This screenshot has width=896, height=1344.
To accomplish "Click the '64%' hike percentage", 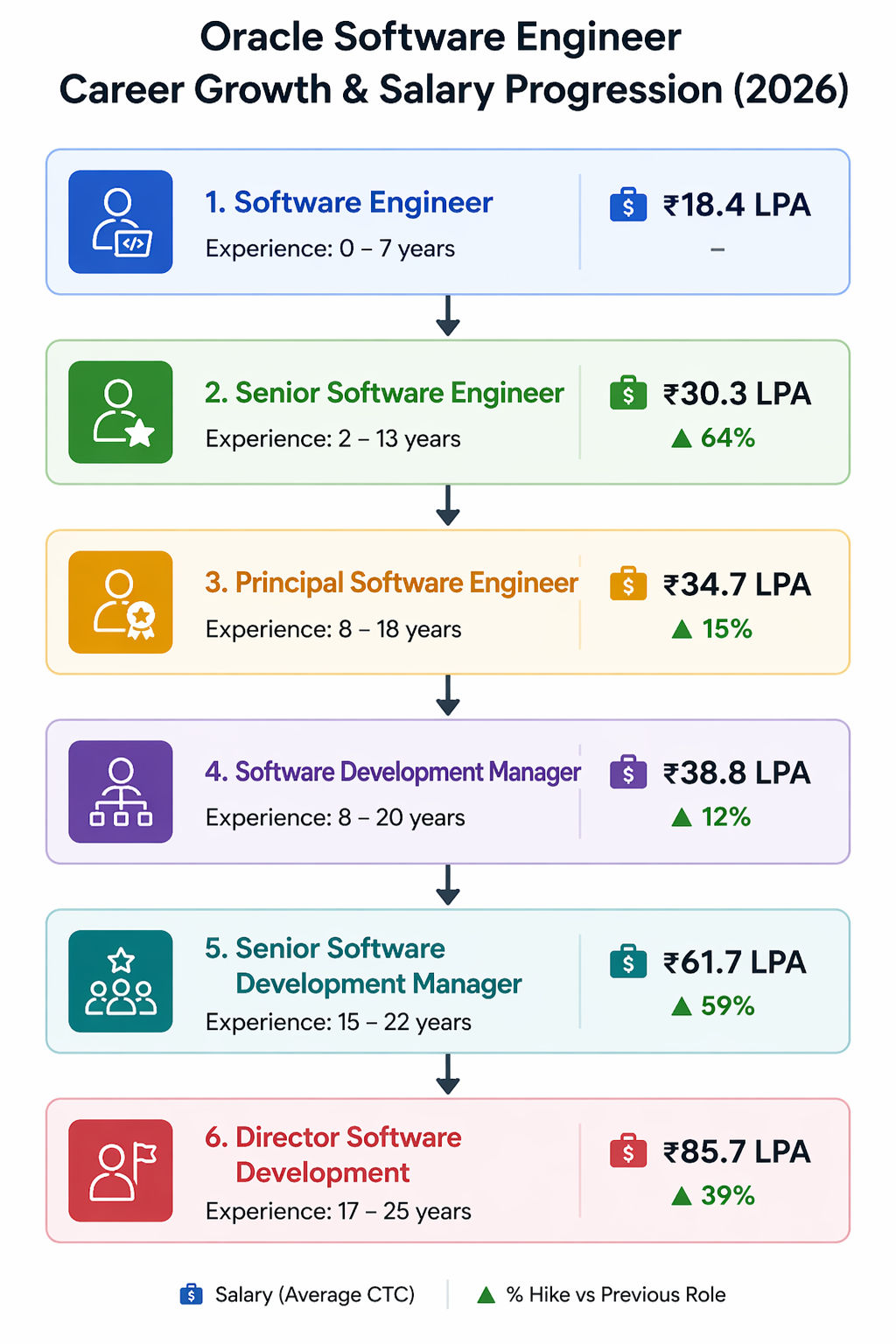I will [x=728, y=438].
